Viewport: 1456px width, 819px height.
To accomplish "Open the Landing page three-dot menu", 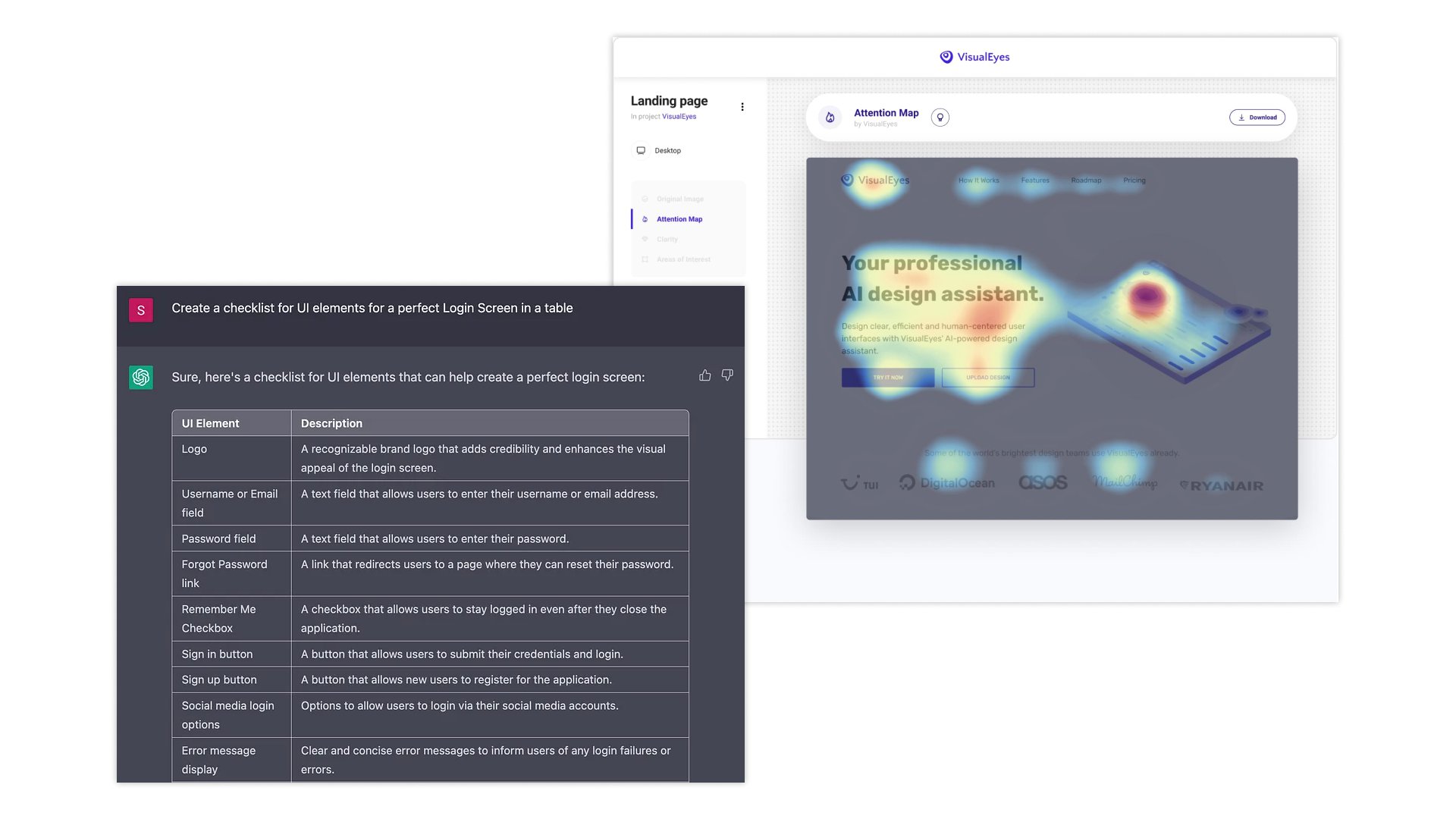I will click(x=742, y=107).
